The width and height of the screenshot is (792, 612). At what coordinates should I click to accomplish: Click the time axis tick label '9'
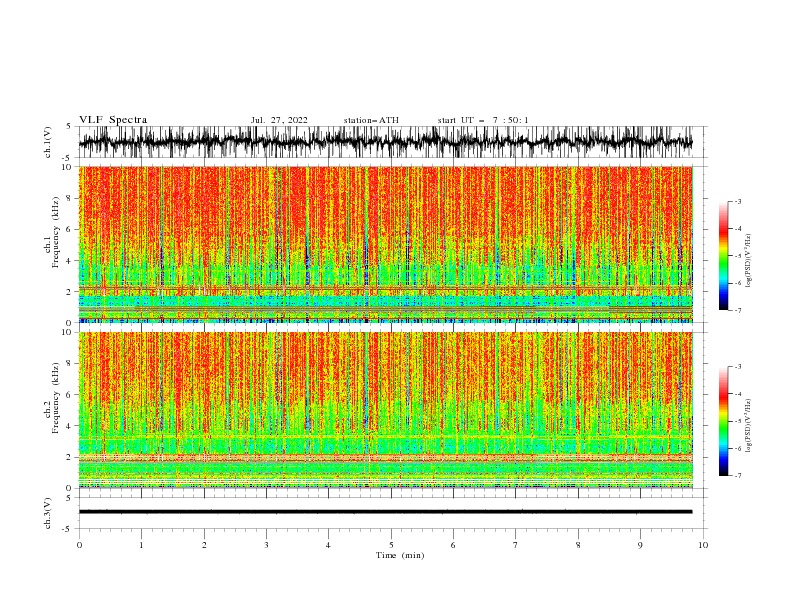click(640, 545)
